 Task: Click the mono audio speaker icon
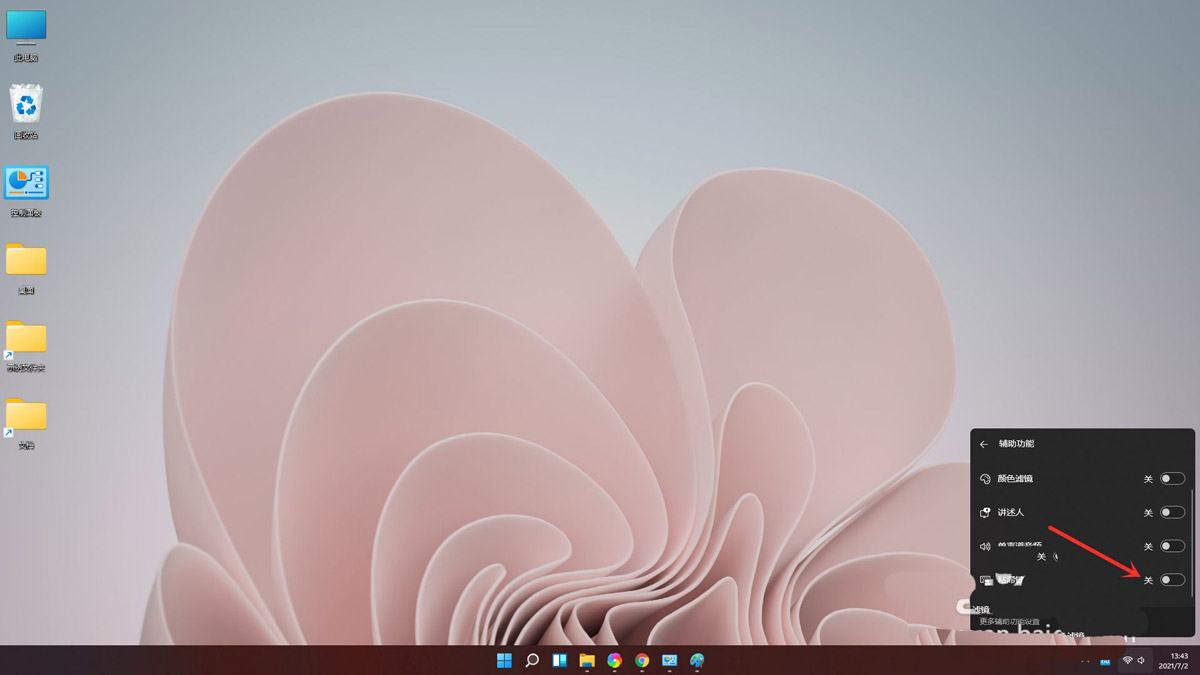tap(985, 545)
